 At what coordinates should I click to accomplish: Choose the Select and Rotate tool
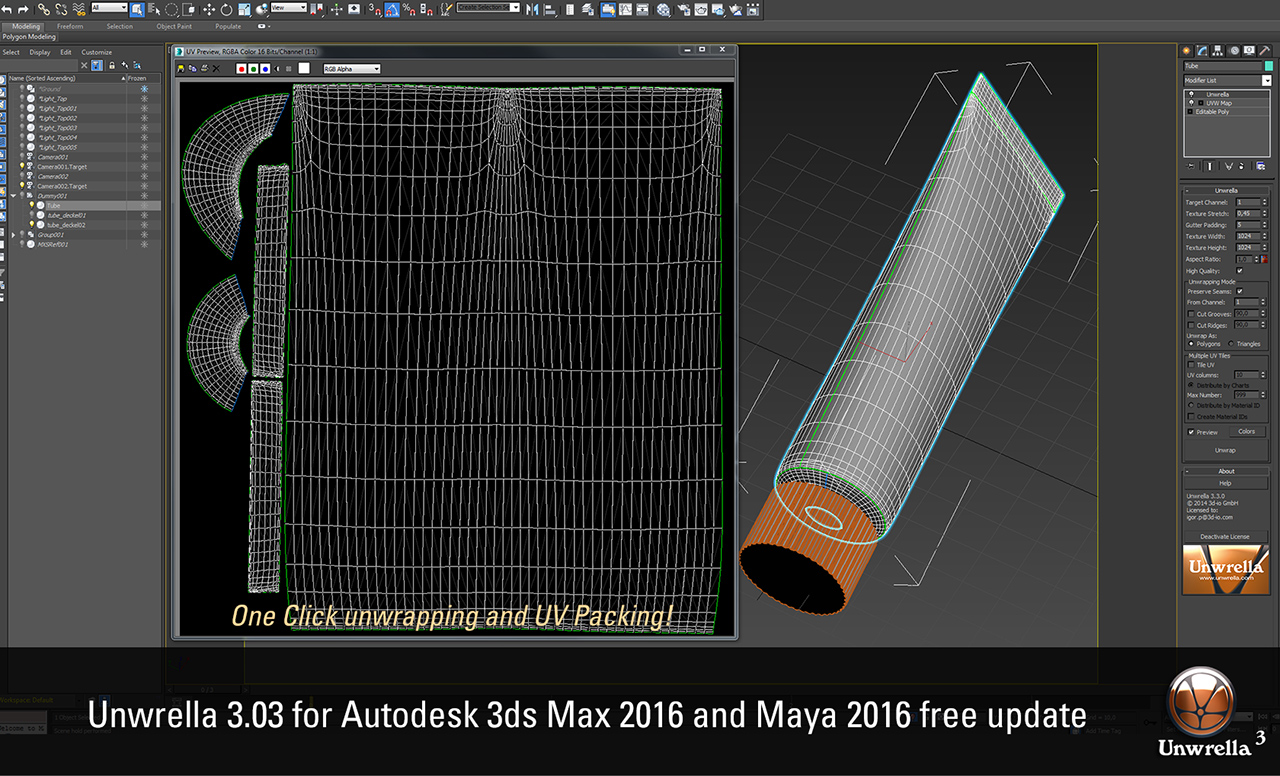pos(226,9)
